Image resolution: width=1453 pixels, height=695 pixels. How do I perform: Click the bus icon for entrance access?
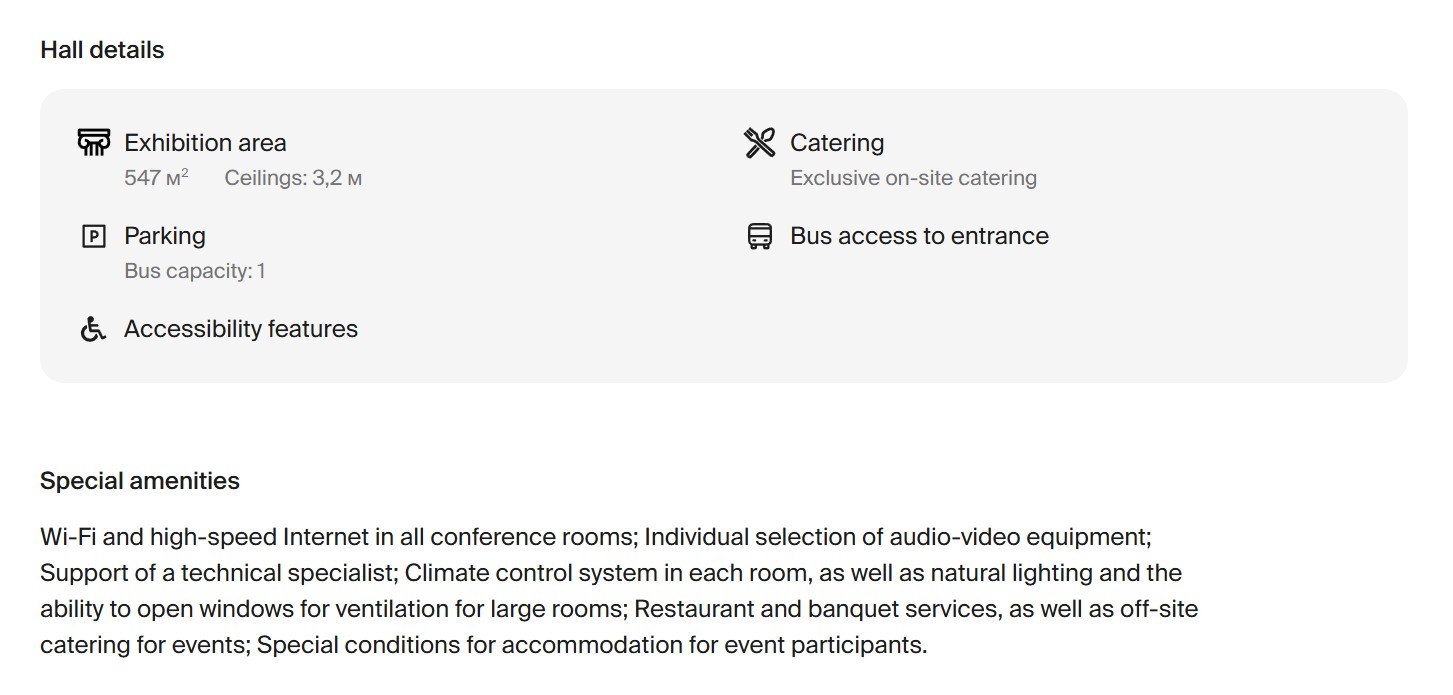coord(760,236)
